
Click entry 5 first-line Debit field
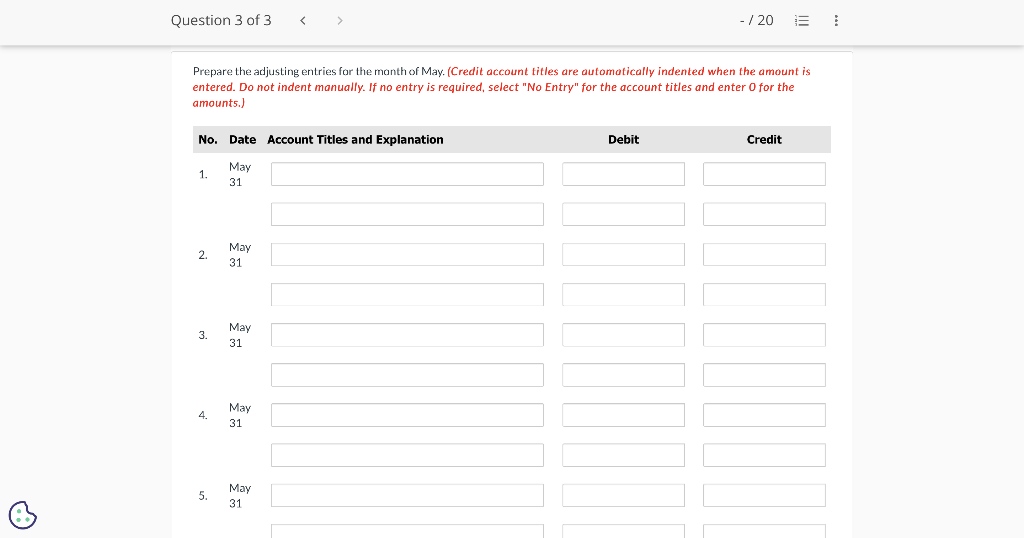pyautogui.click(x=624, y=496)
